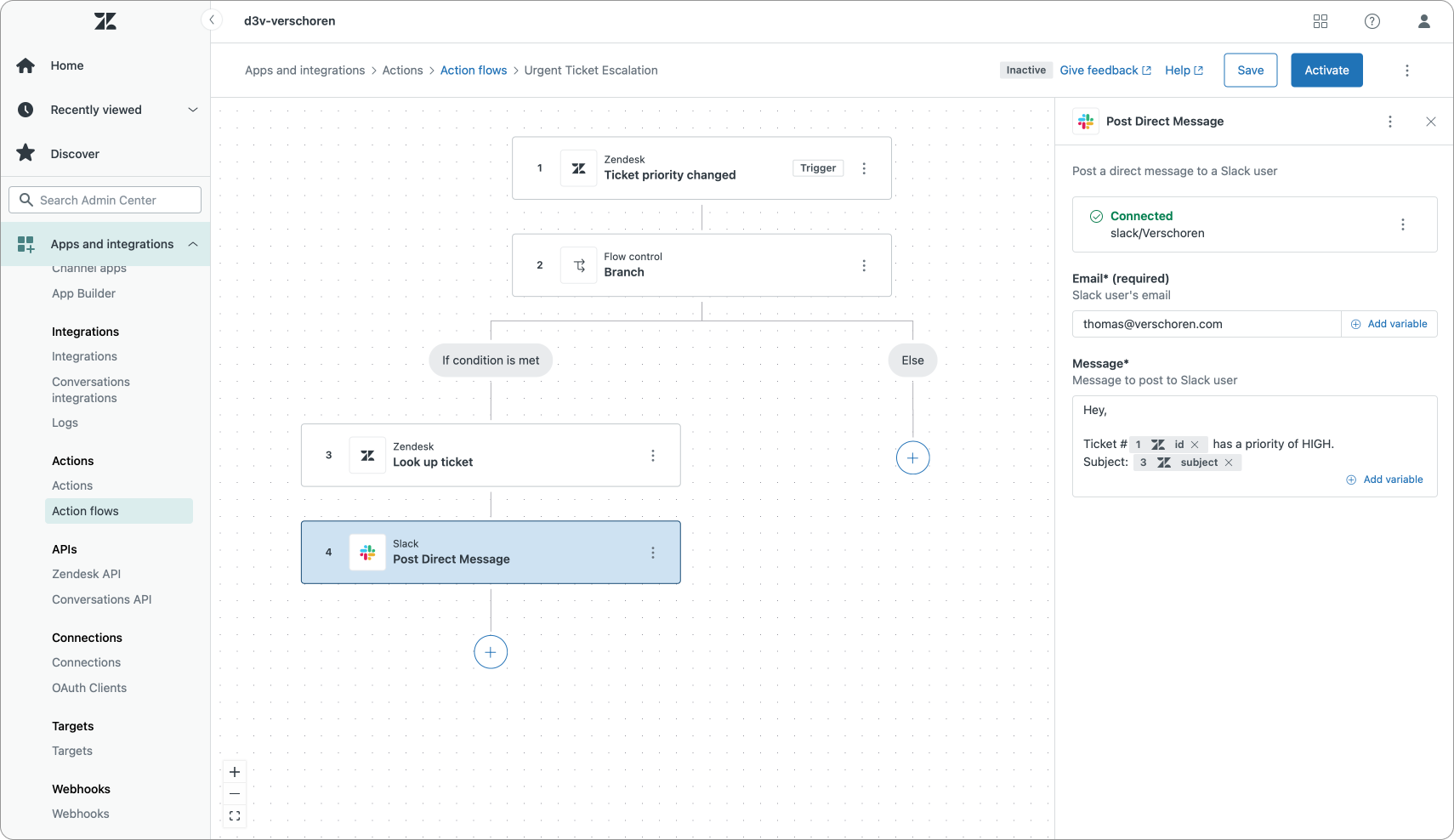Click the Slack icon on step 4
This screenshot has width=1454, height=840.
367,553
